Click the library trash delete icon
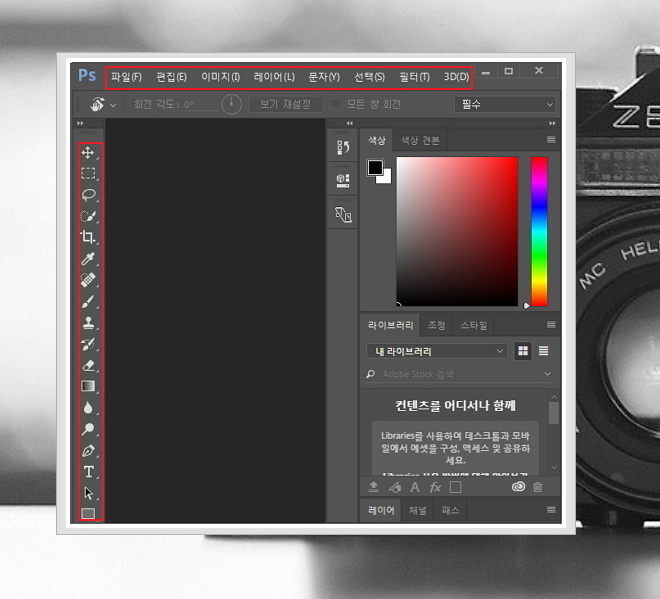 point(538,487)
